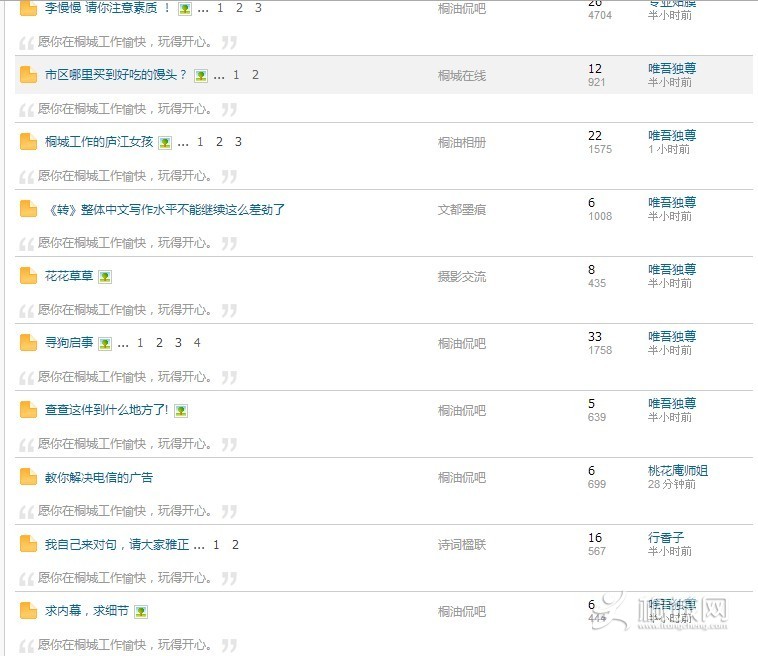Viewport: 758px width, 656px height.
Task: Click image attachment icon after 市区哪里买到好吃的馒头
Action: [201, 76]
